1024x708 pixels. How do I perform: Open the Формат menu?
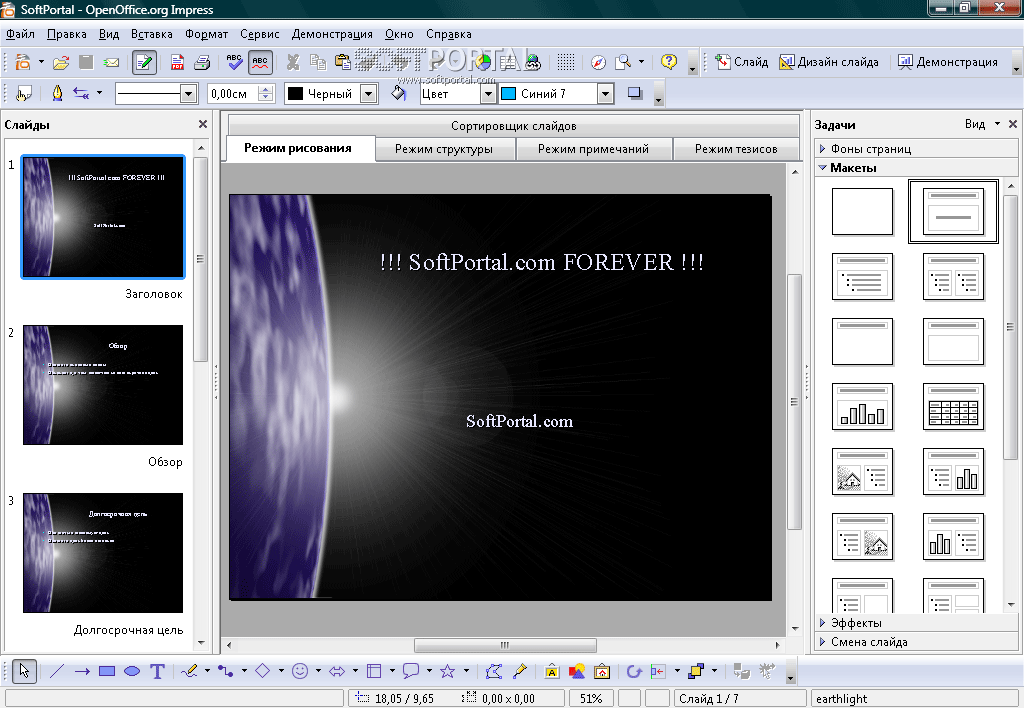pyautogui.click(x=206, y=34)
